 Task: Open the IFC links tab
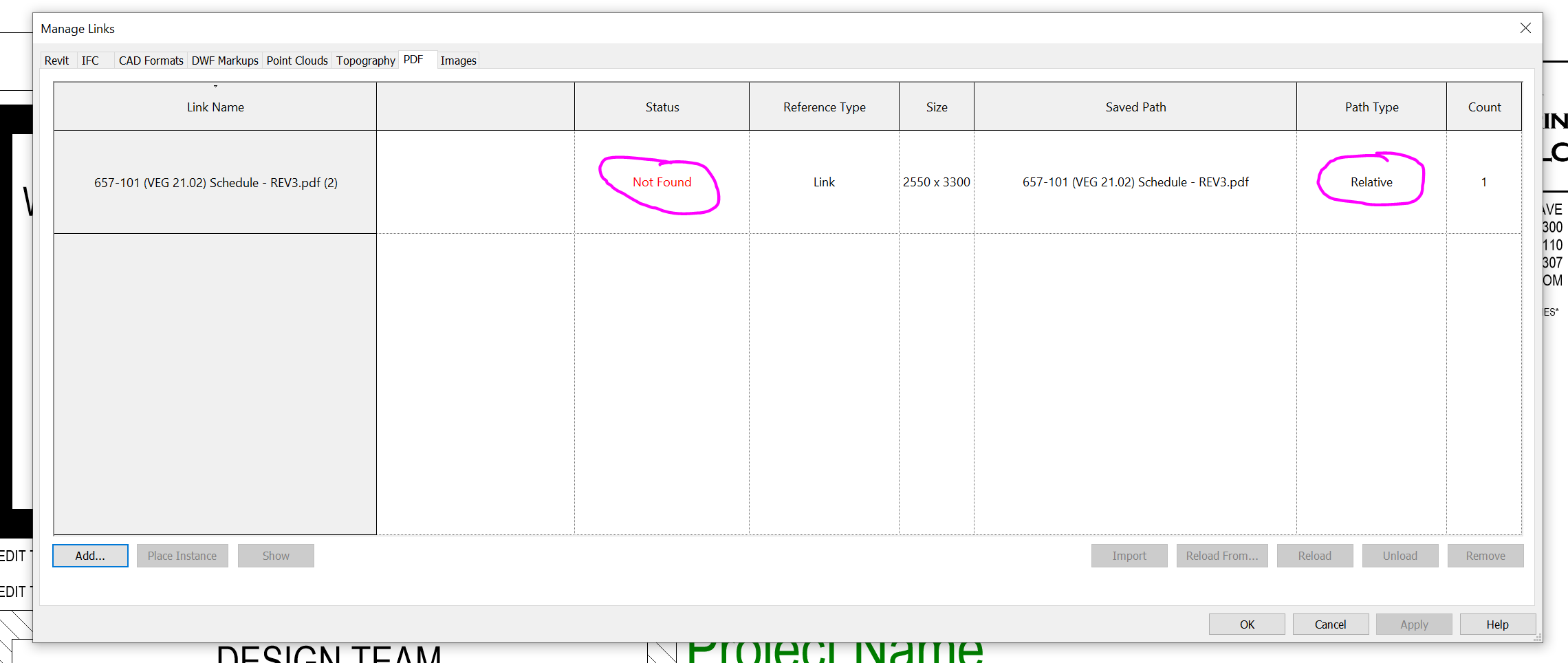pyautogui.click(x=89, y=61)
